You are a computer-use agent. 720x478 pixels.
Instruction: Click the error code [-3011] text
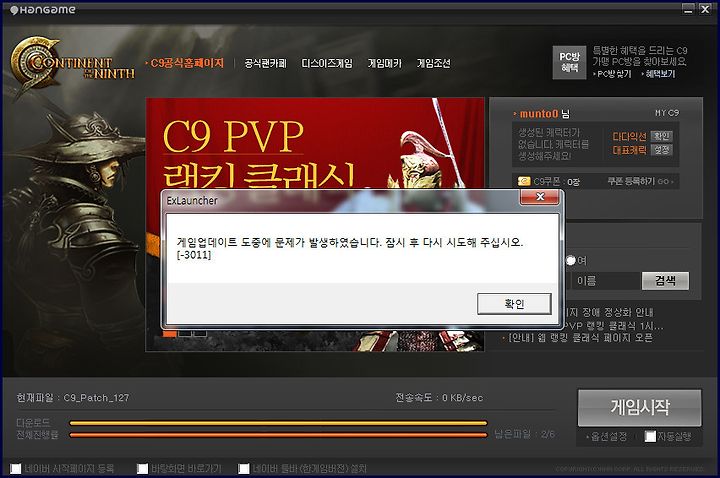pos(194,254)
